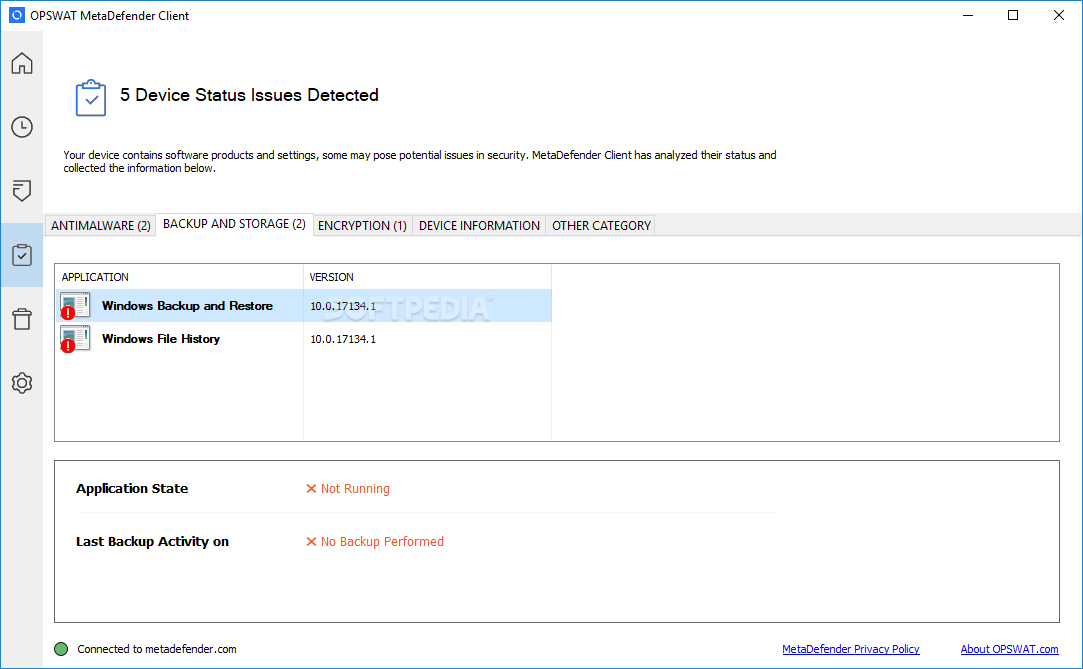
Task: Click the OPSWAT logo in the title bar
Action: coord(17,15)
